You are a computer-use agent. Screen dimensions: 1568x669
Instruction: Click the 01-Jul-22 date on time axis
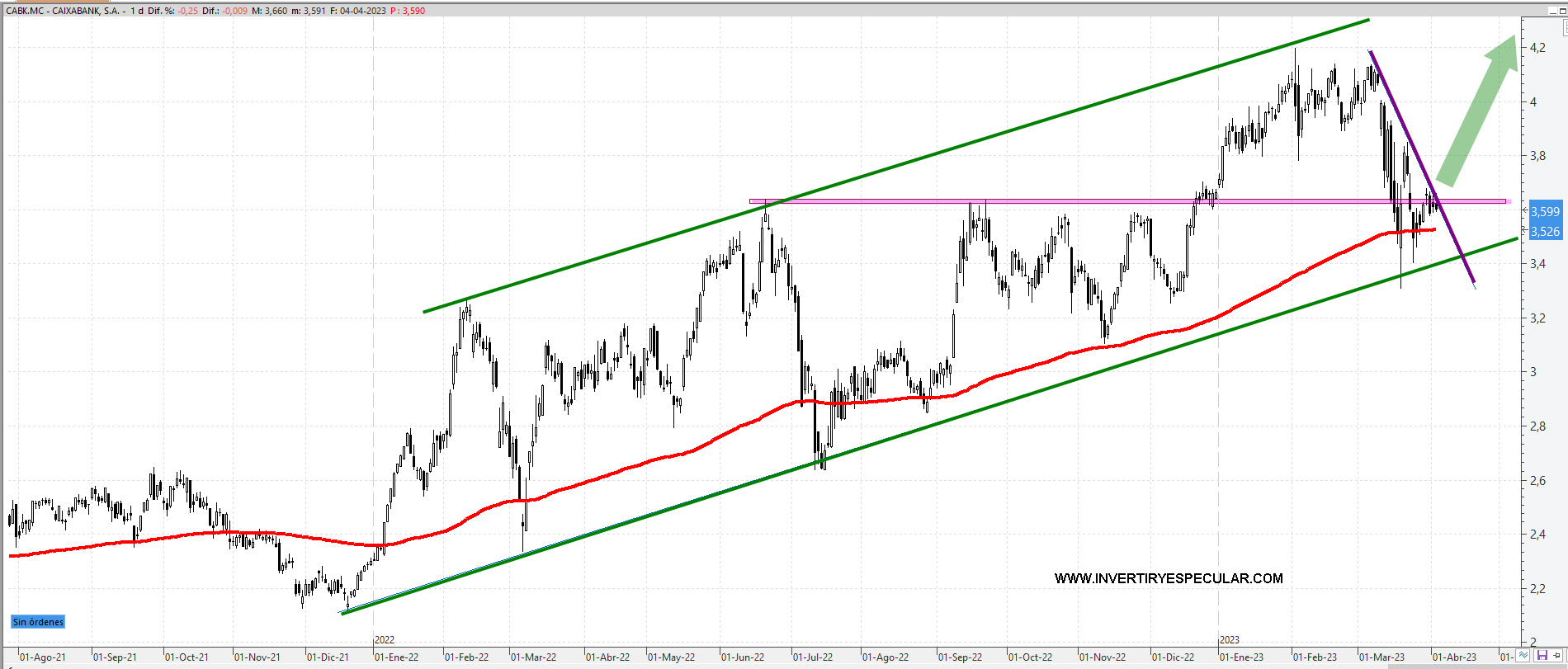coord(813,657)
